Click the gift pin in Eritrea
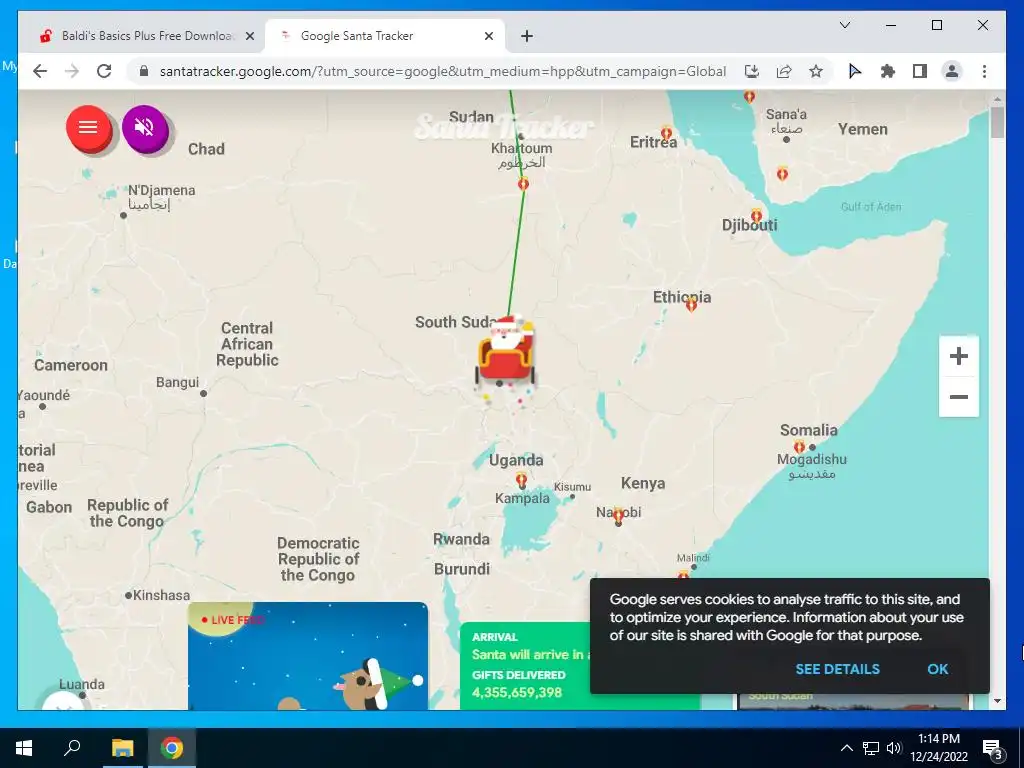This screenshot has height=768, width=1024. [666, 133]
